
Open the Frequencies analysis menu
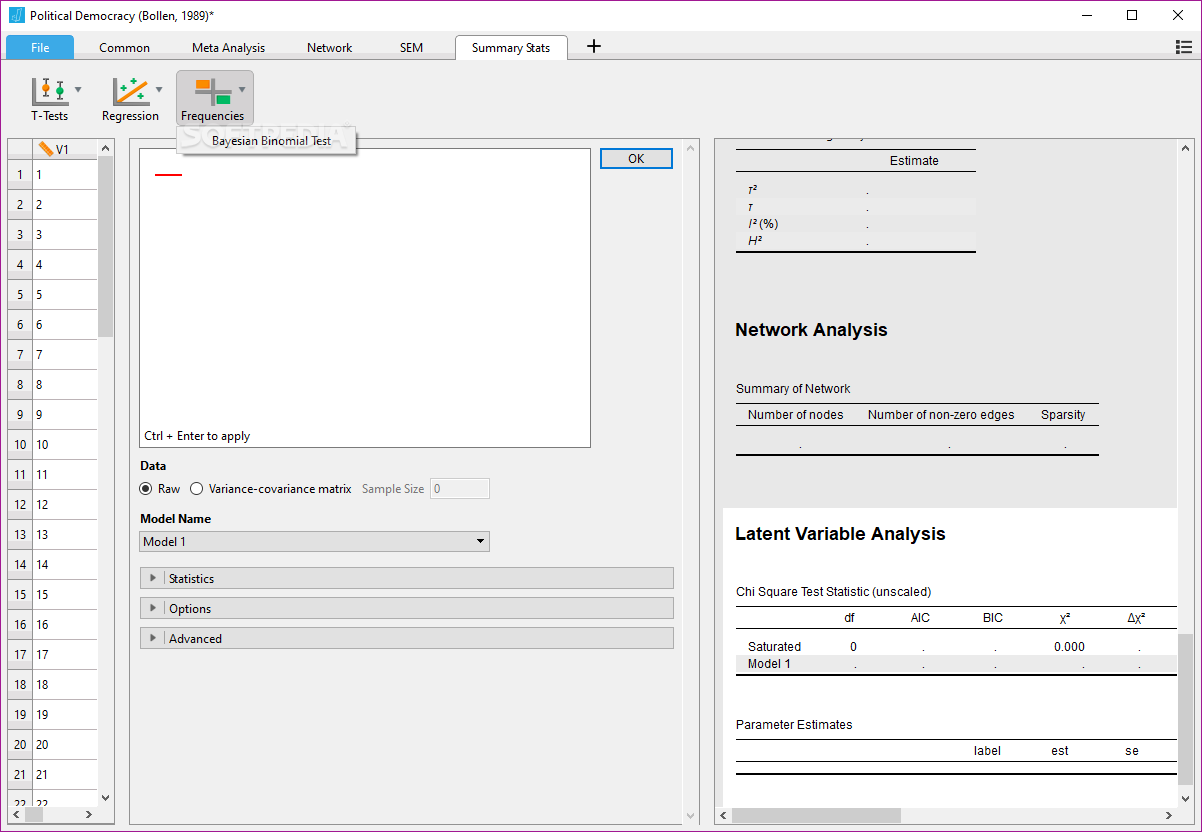(x=213, y=98)
